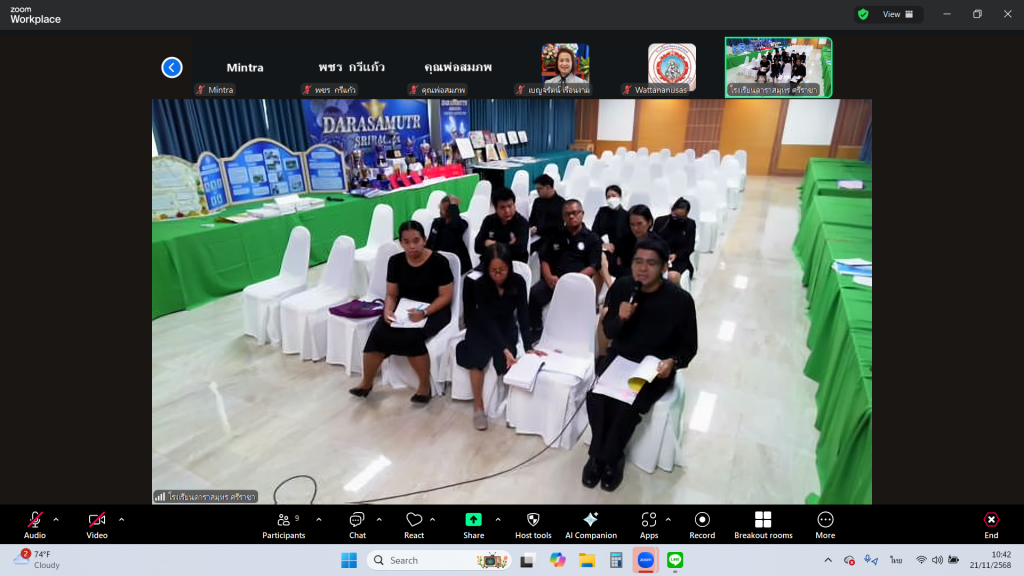The height and width of the screenshot is (576, 1024).
Task: Open the React emoji menu
Action: pos(414,524)
